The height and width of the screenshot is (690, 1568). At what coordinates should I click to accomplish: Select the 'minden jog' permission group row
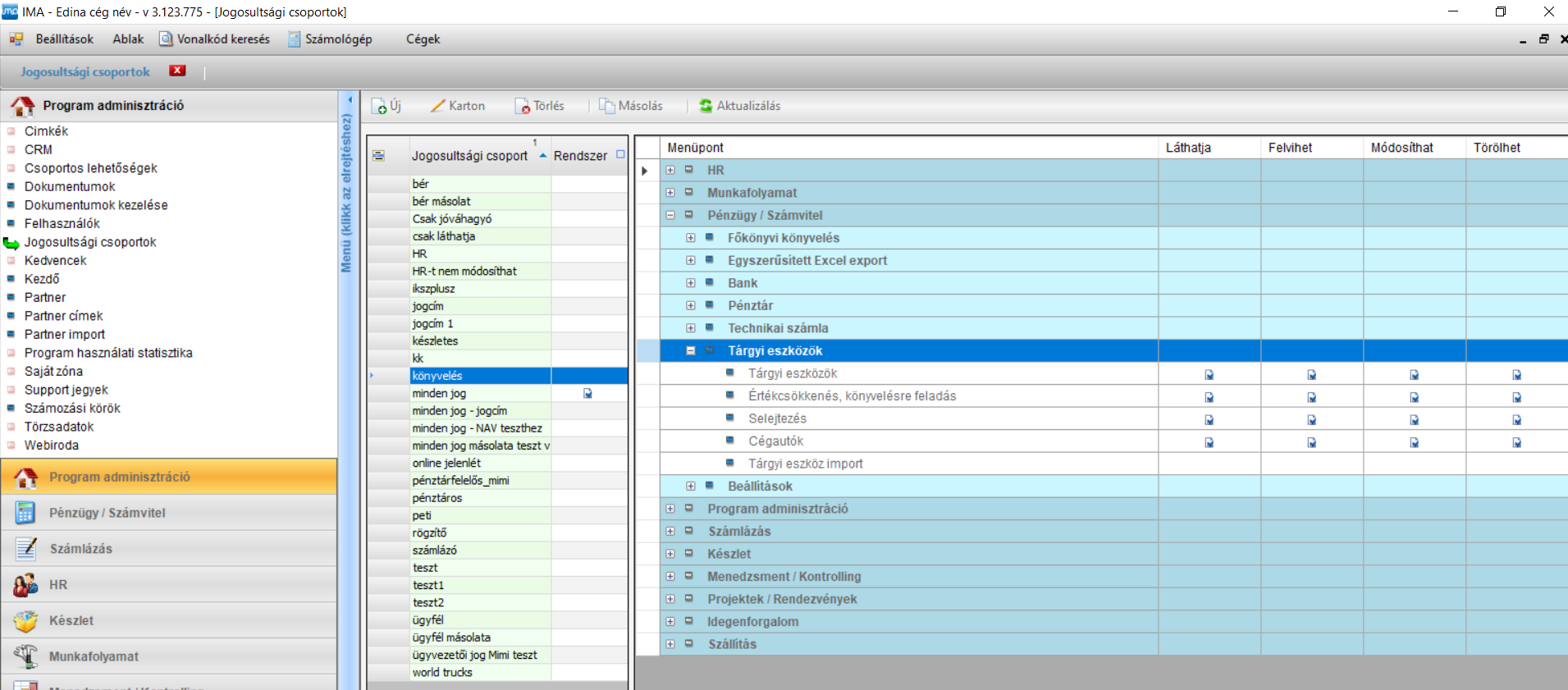tap(480, 394)
